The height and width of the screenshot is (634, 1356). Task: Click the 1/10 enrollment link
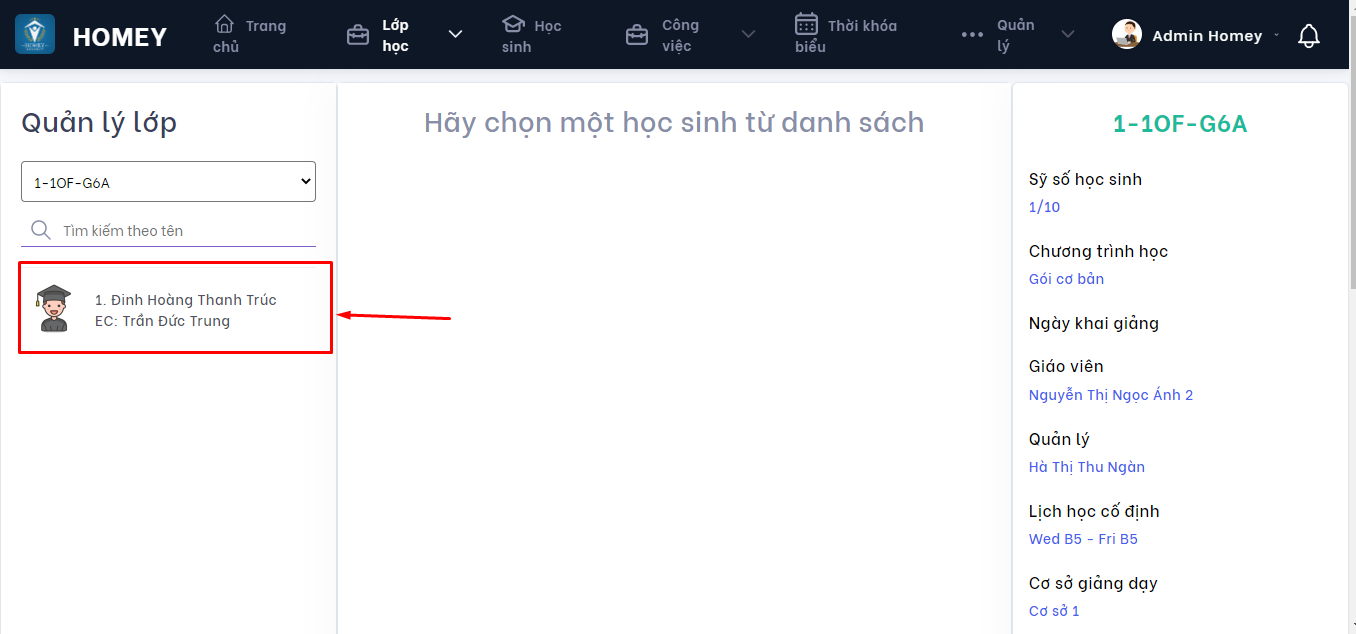[1044, 206]
